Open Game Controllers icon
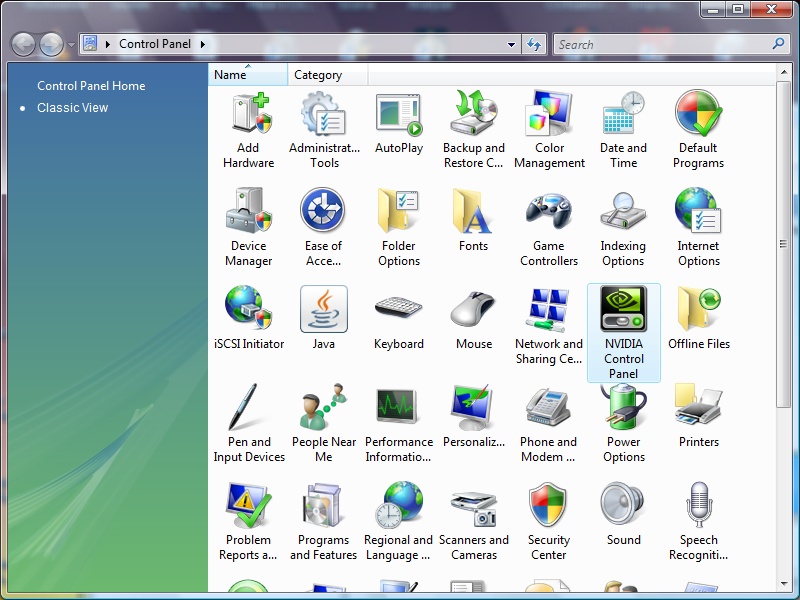Screen dimensions: 800x600 549,212
